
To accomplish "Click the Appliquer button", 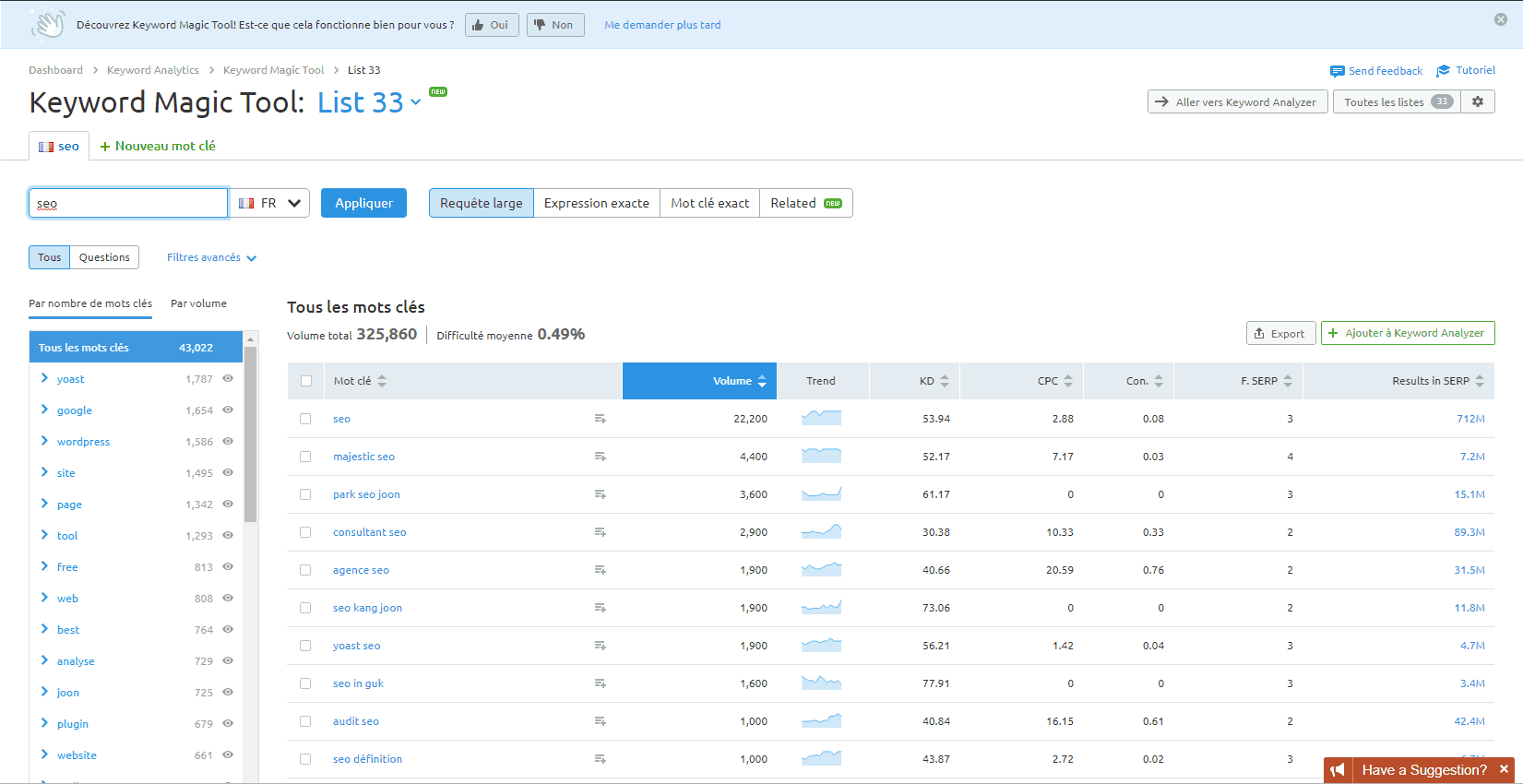I will point(363,203).
